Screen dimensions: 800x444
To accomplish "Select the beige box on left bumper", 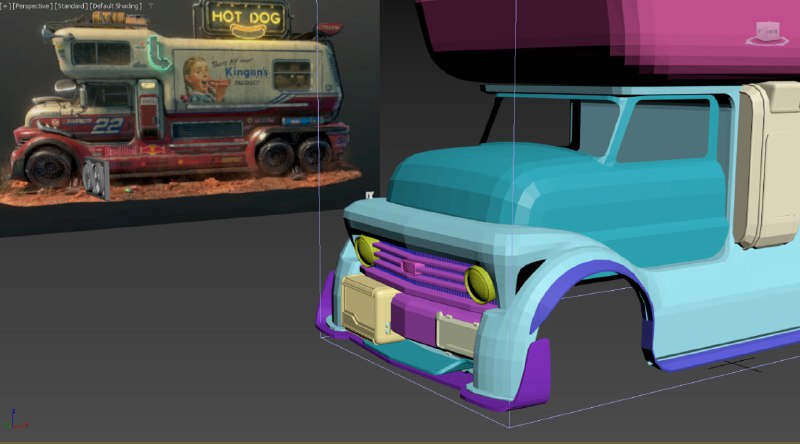I will (x=366, y=309).
